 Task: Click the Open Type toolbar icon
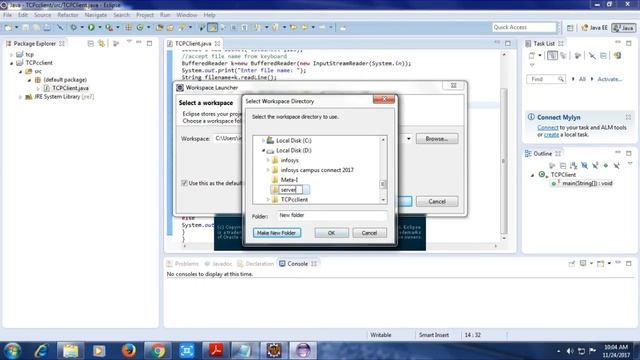[159, 27]
